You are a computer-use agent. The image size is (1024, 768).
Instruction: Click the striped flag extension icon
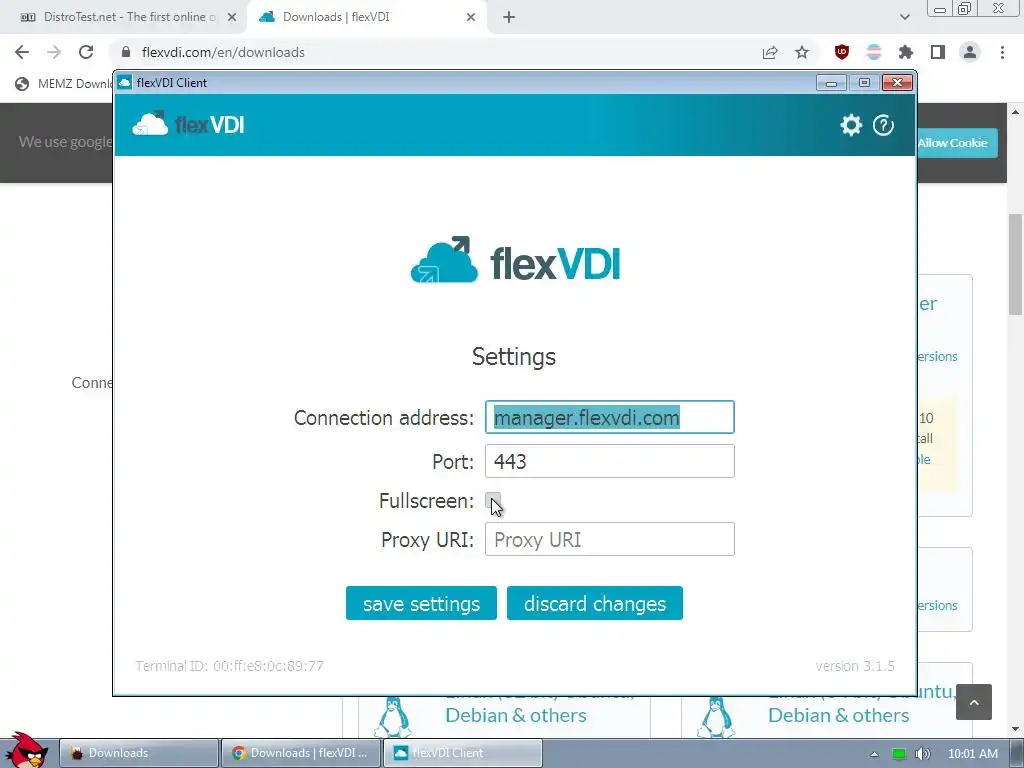(874, 52)
